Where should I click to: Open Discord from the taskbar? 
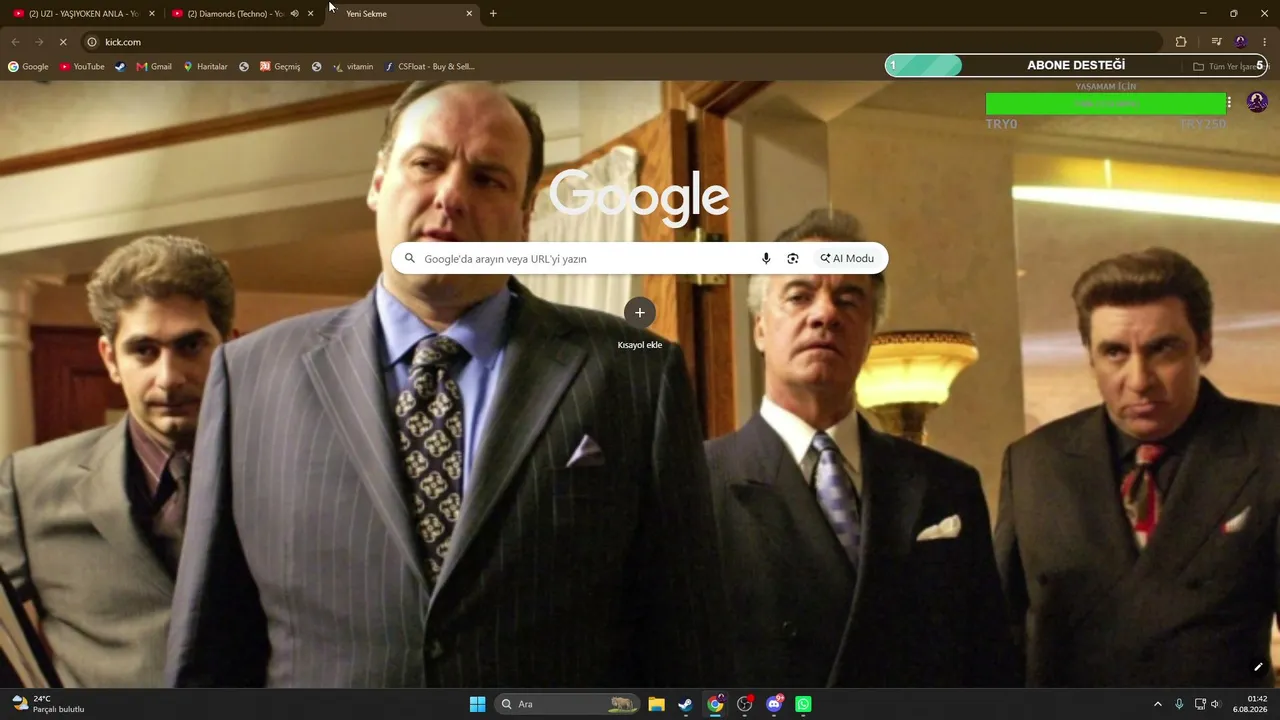coord(774,704)
